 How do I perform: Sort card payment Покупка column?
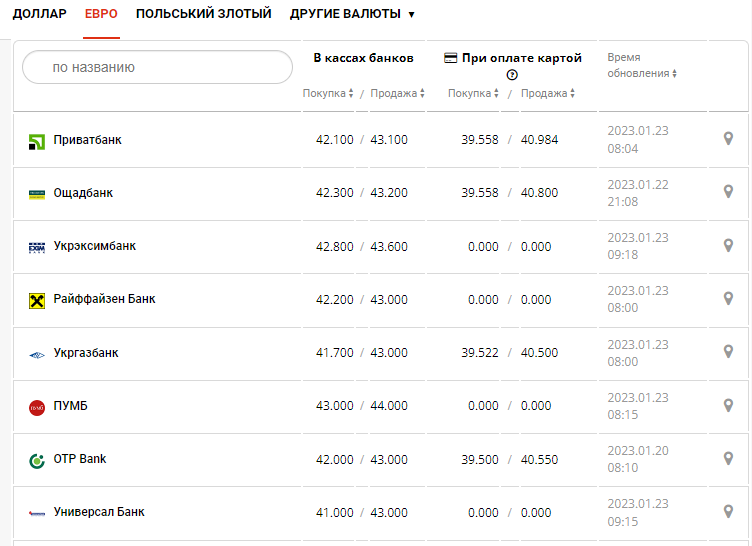(x=474, y=93)
